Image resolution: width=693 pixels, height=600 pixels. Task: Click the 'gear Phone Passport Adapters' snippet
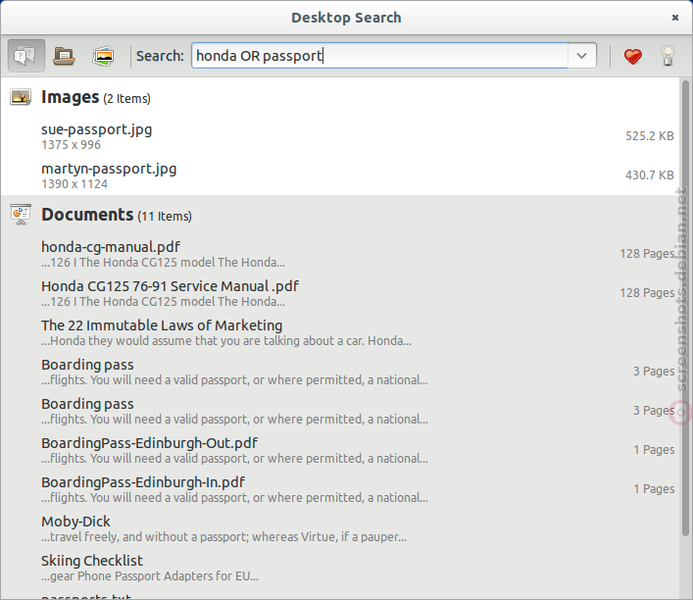[x=150, y=576]
